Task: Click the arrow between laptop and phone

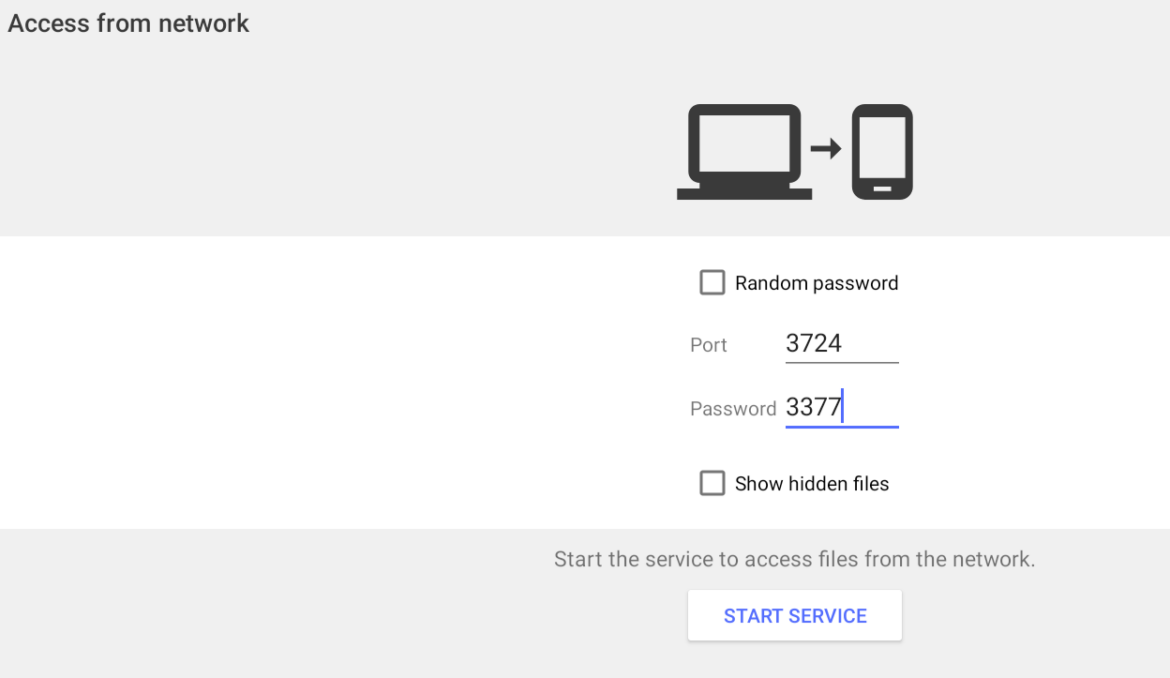Action: (x=825, y=148)
